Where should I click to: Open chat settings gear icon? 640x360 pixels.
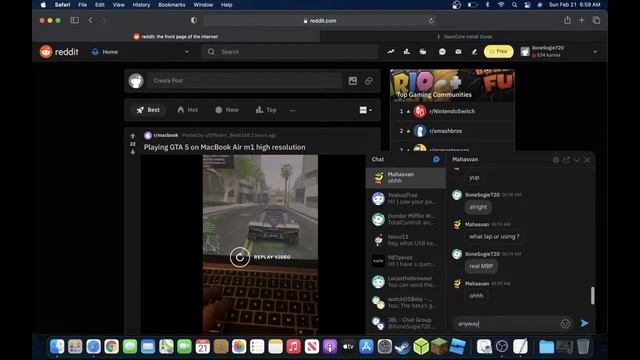point(556,160)
